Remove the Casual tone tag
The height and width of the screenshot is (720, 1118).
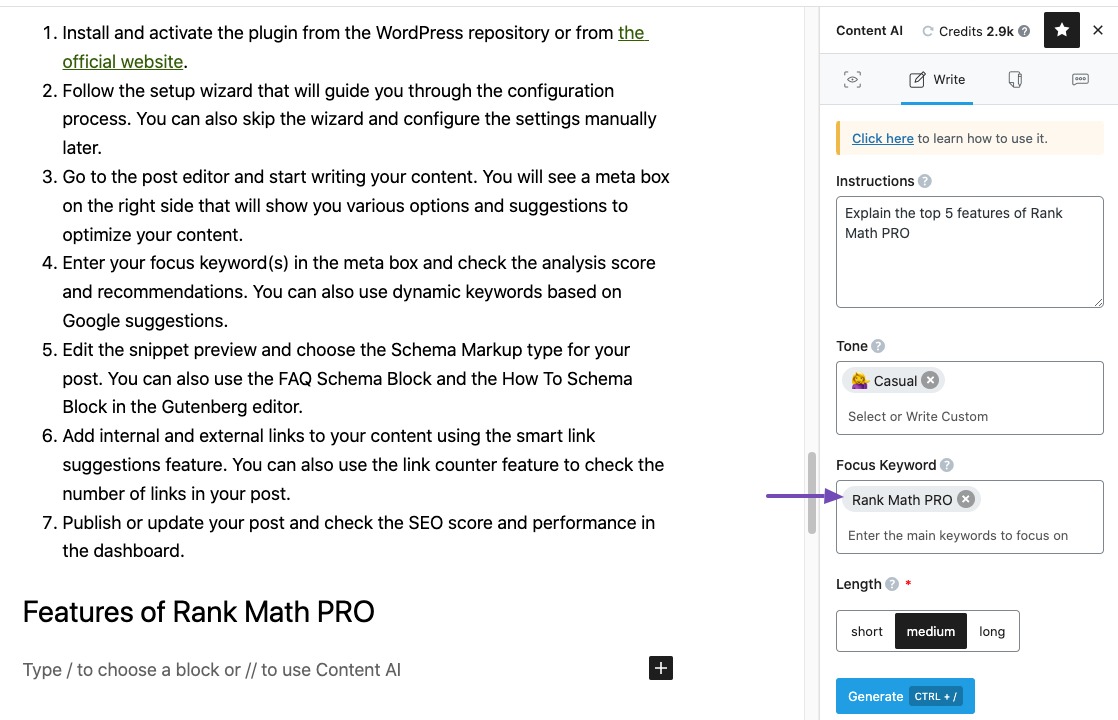tap(930, 380)
